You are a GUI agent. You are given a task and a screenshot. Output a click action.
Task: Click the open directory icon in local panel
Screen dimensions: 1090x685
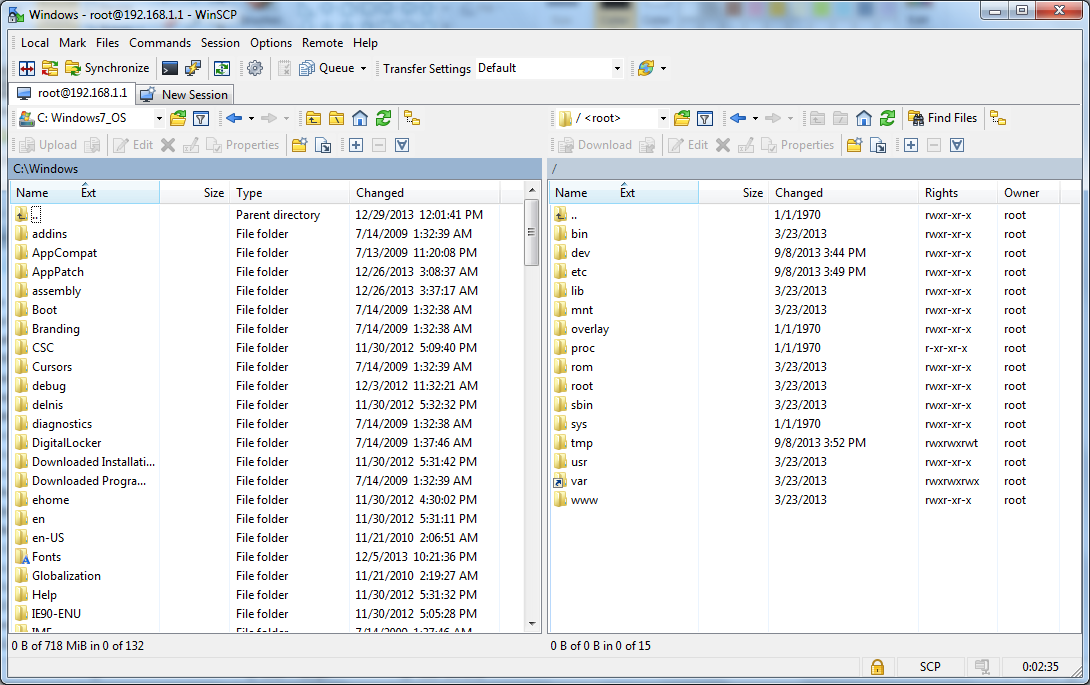(178, 118)
